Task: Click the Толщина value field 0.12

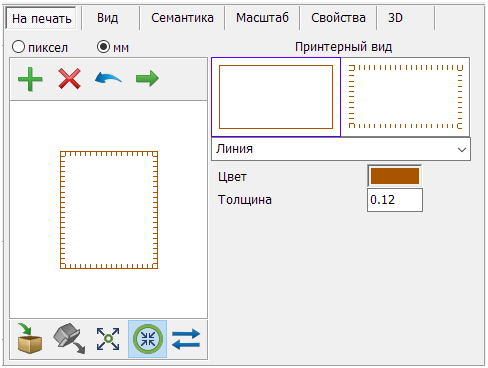Action: point(395,200)
